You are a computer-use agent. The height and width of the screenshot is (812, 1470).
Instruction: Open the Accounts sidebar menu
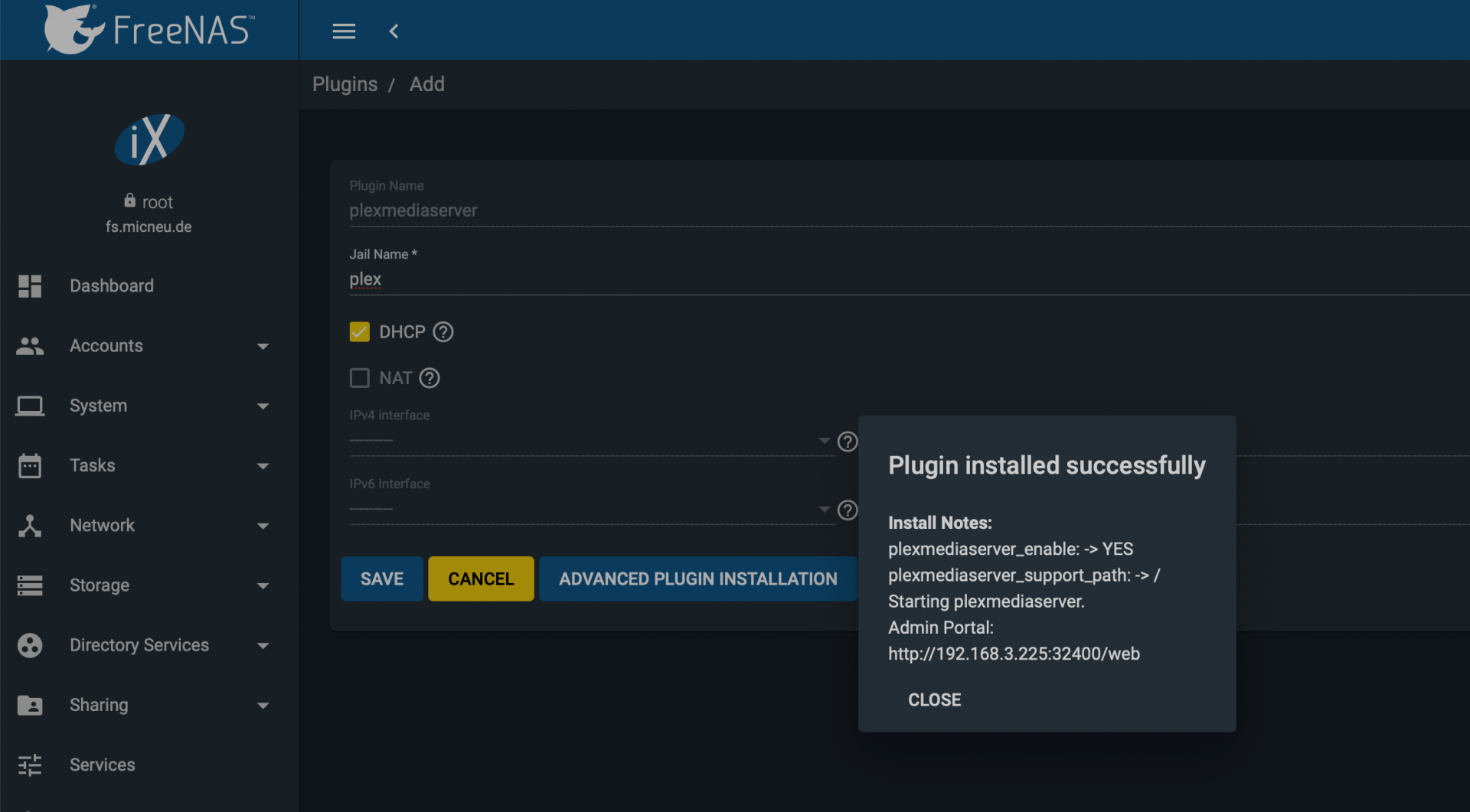click(149, 346)
